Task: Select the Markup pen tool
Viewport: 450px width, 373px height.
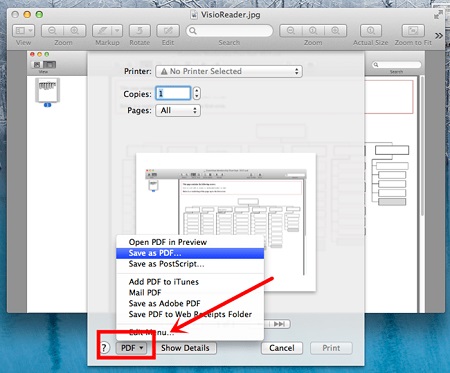Action: click(x=102, y=31)
